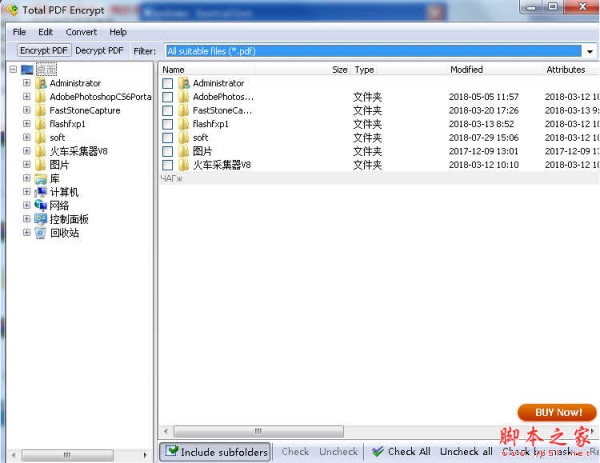Image resolution: width=600 pixels, height=463 pixels.
Task: Sort file list by Name column
Action: tap(207, 70)
